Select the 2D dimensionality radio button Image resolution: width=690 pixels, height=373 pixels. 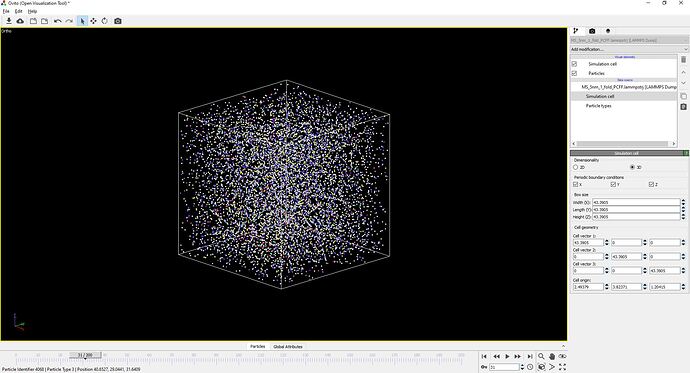pyautogui.click(x=576, y=167)
